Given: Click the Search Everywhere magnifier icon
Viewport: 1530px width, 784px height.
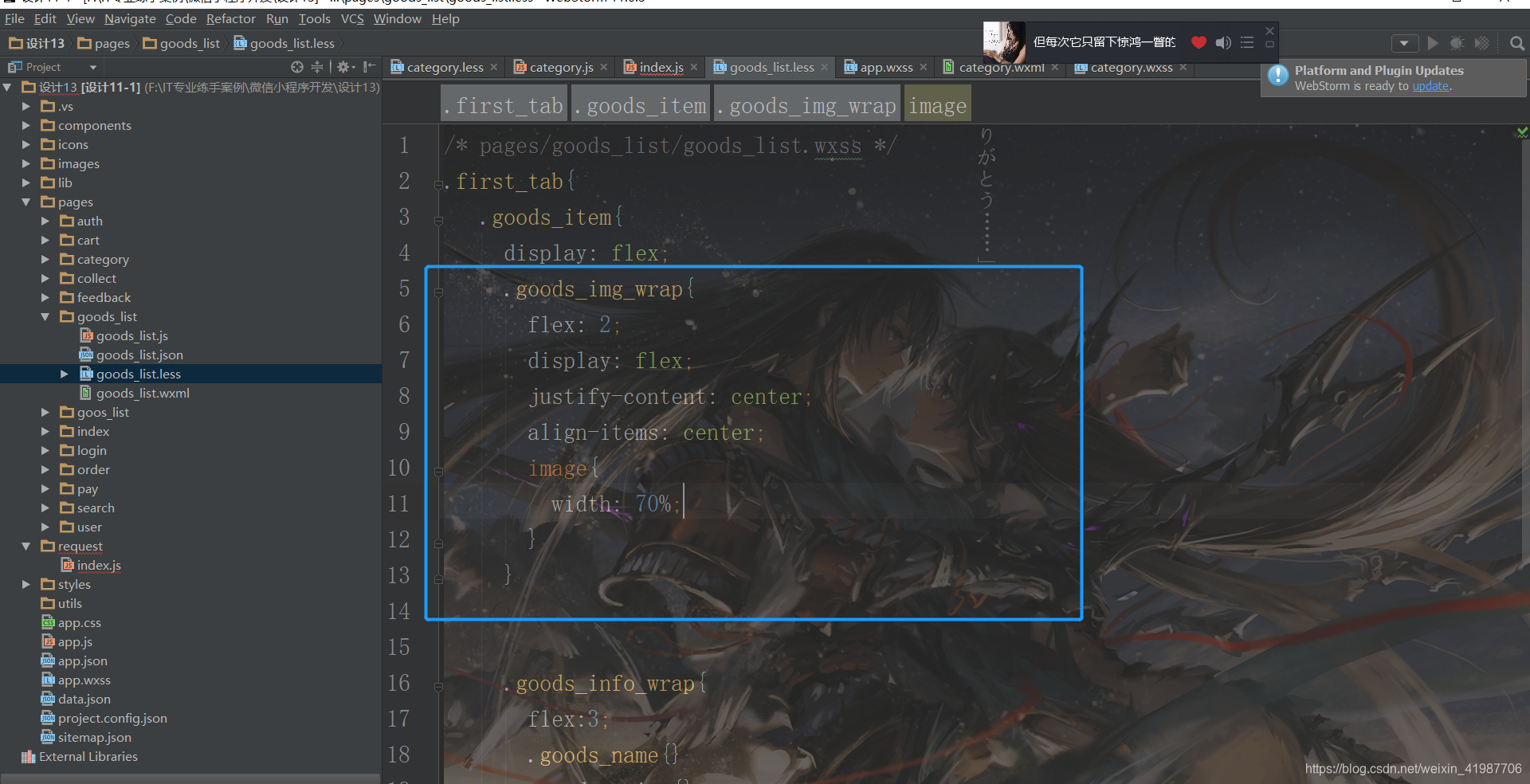Looking at the screenshot, I should pyautogui.click(x=1517, y=43).
